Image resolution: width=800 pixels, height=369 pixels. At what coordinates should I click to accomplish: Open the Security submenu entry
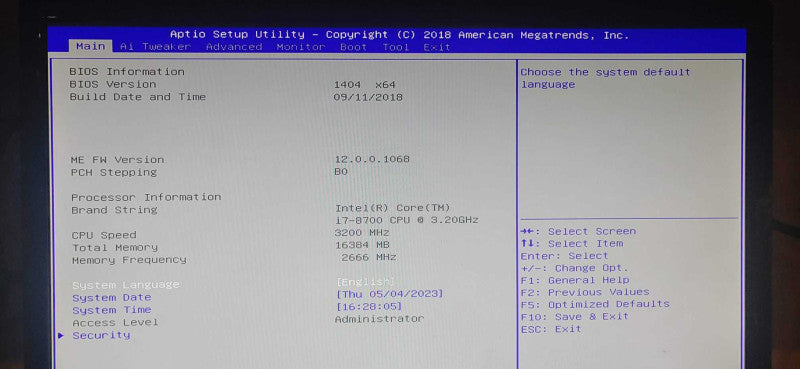(x=101, y=335)
